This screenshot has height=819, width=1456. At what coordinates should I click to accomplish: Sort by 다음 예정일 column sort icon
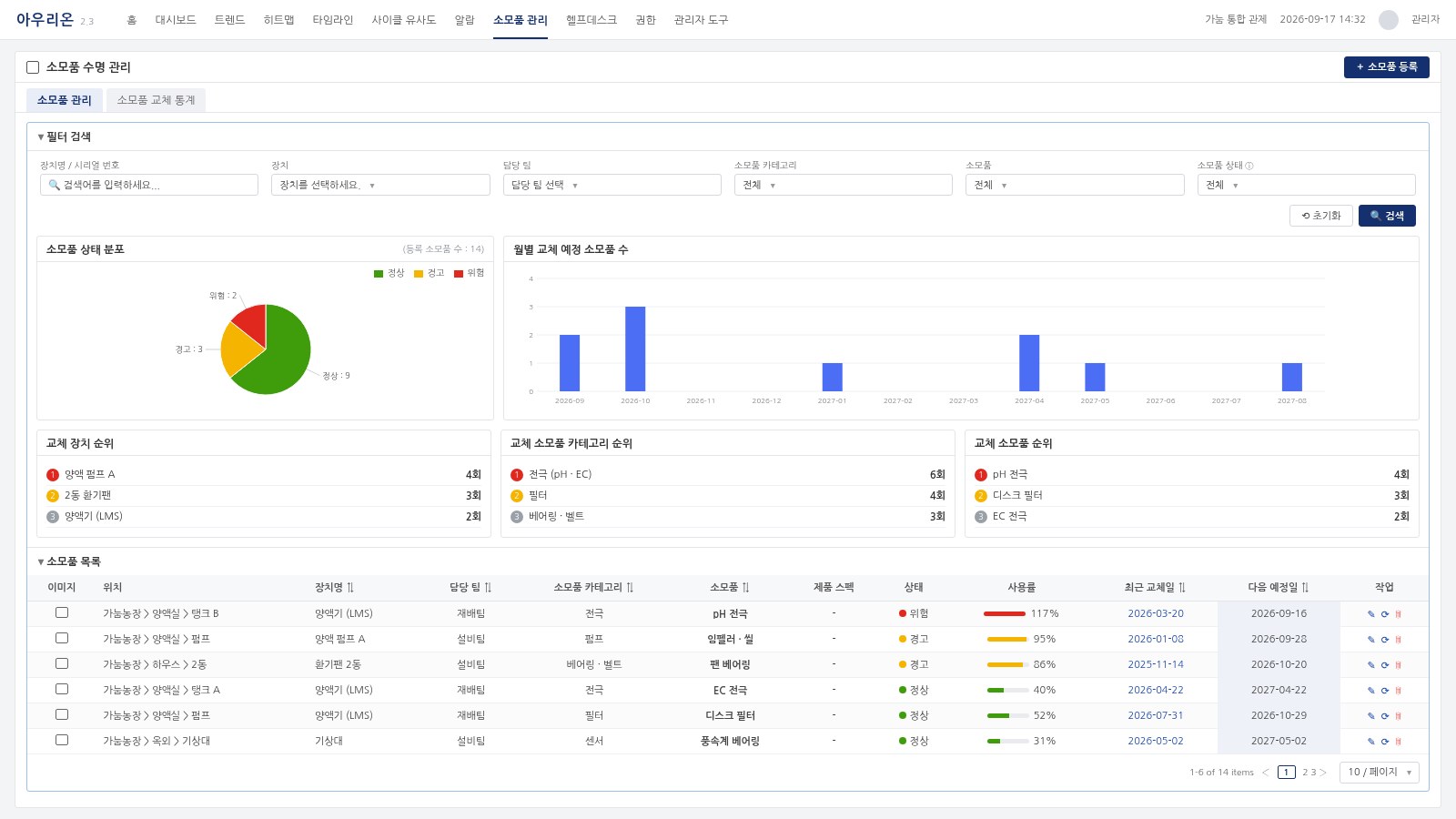[x=1305, y=588]
